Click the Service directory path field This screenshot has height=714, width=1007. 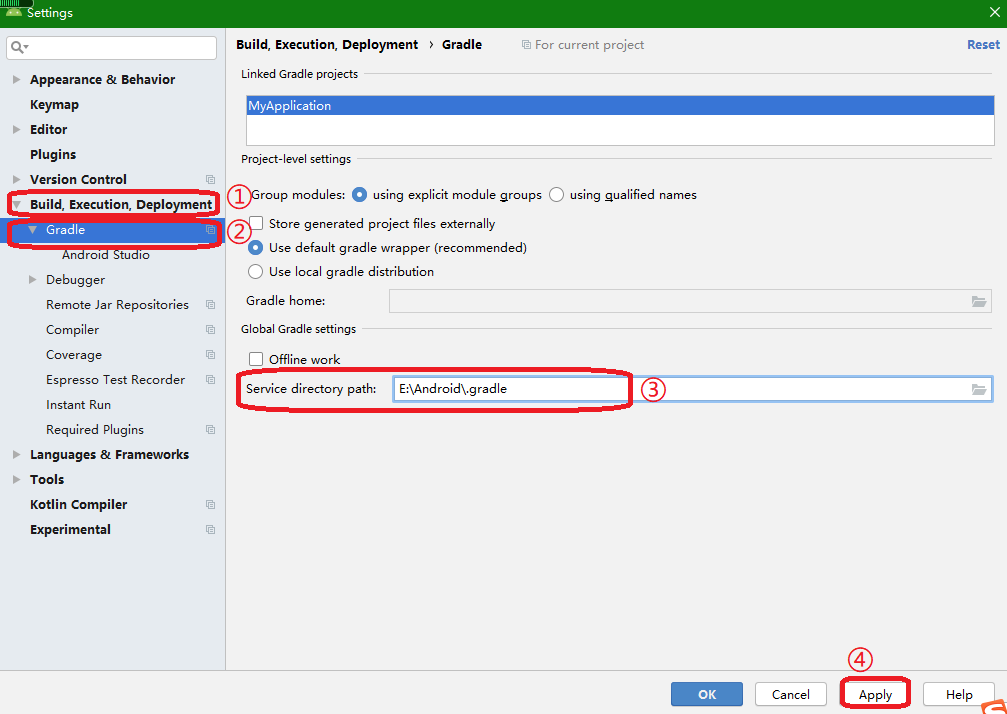pyautogui.click(x=692, y=389)
